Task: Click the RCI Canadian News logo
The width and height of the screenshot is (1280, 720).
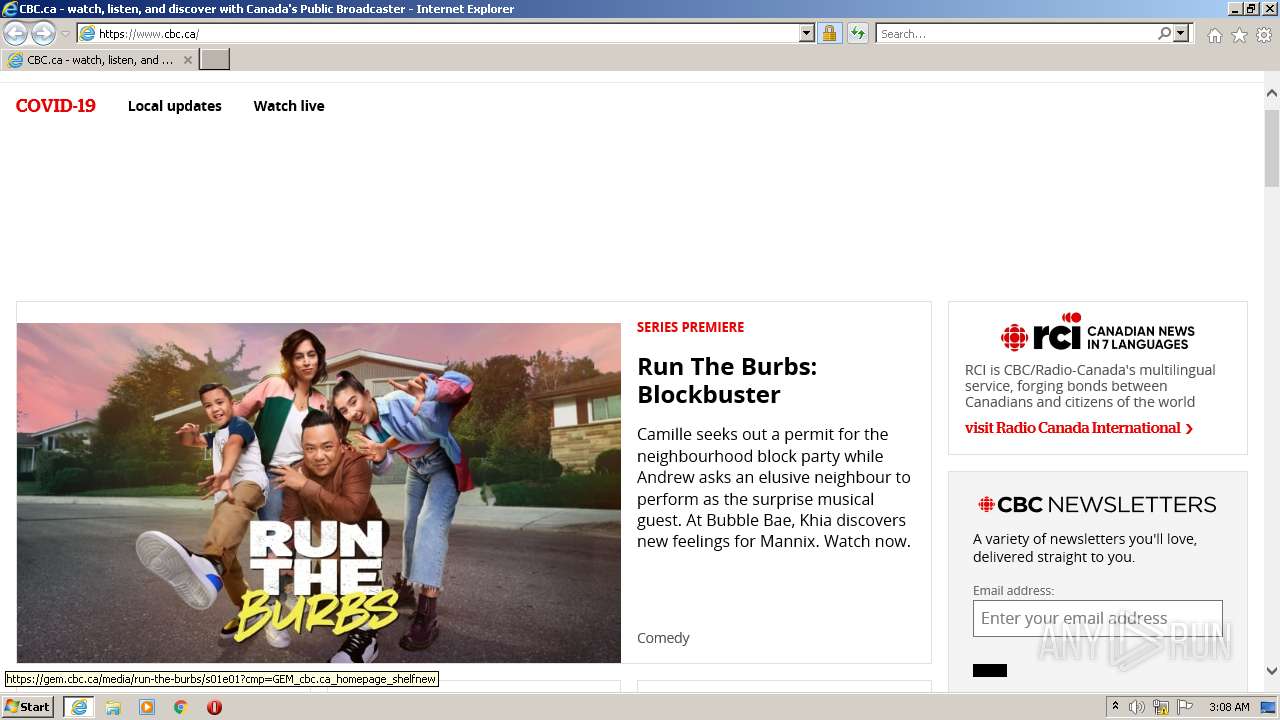Action: point(1098,333)
